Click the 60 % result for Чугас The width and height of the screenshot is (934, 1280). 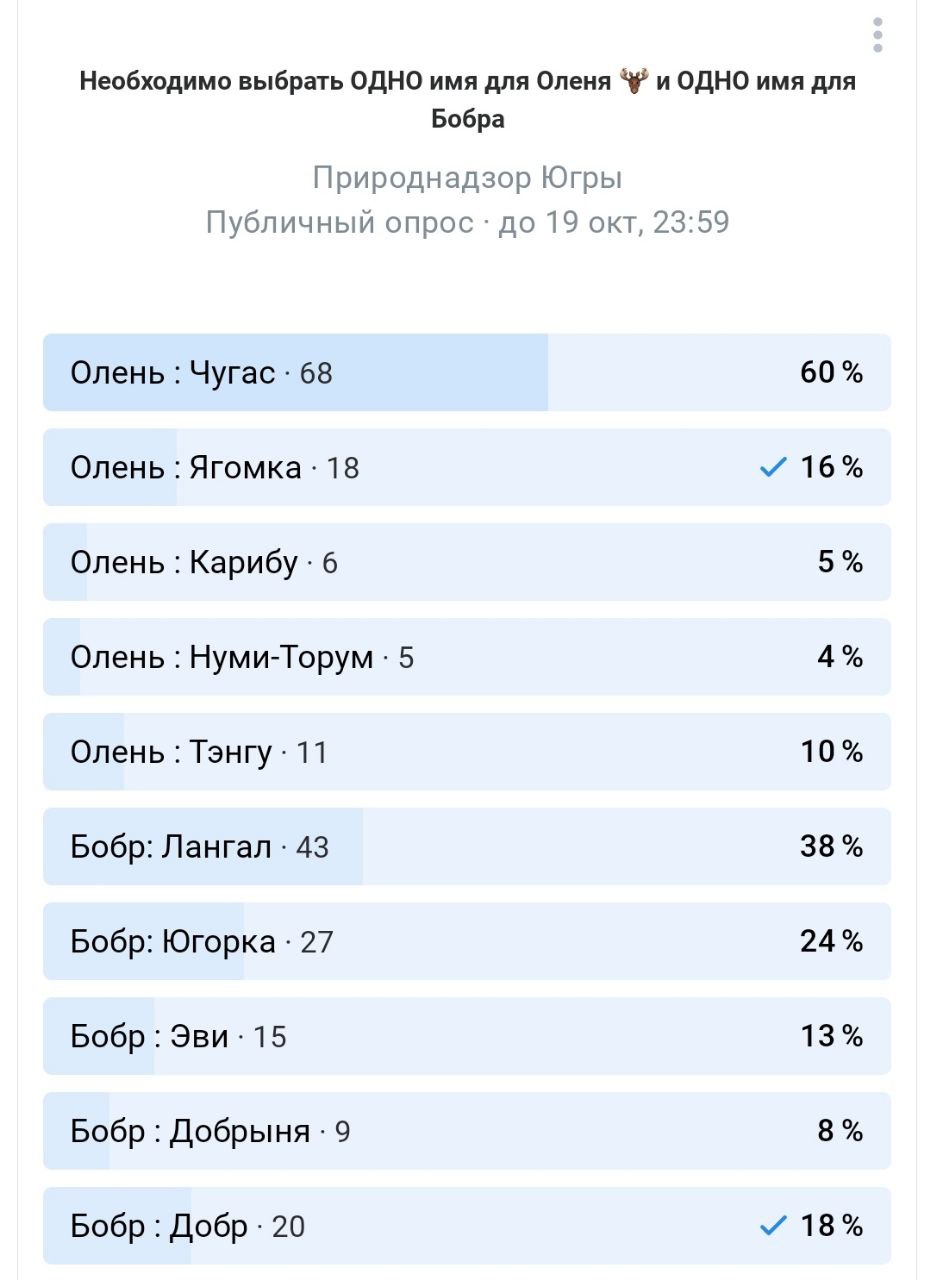click(x=831, y=373)
